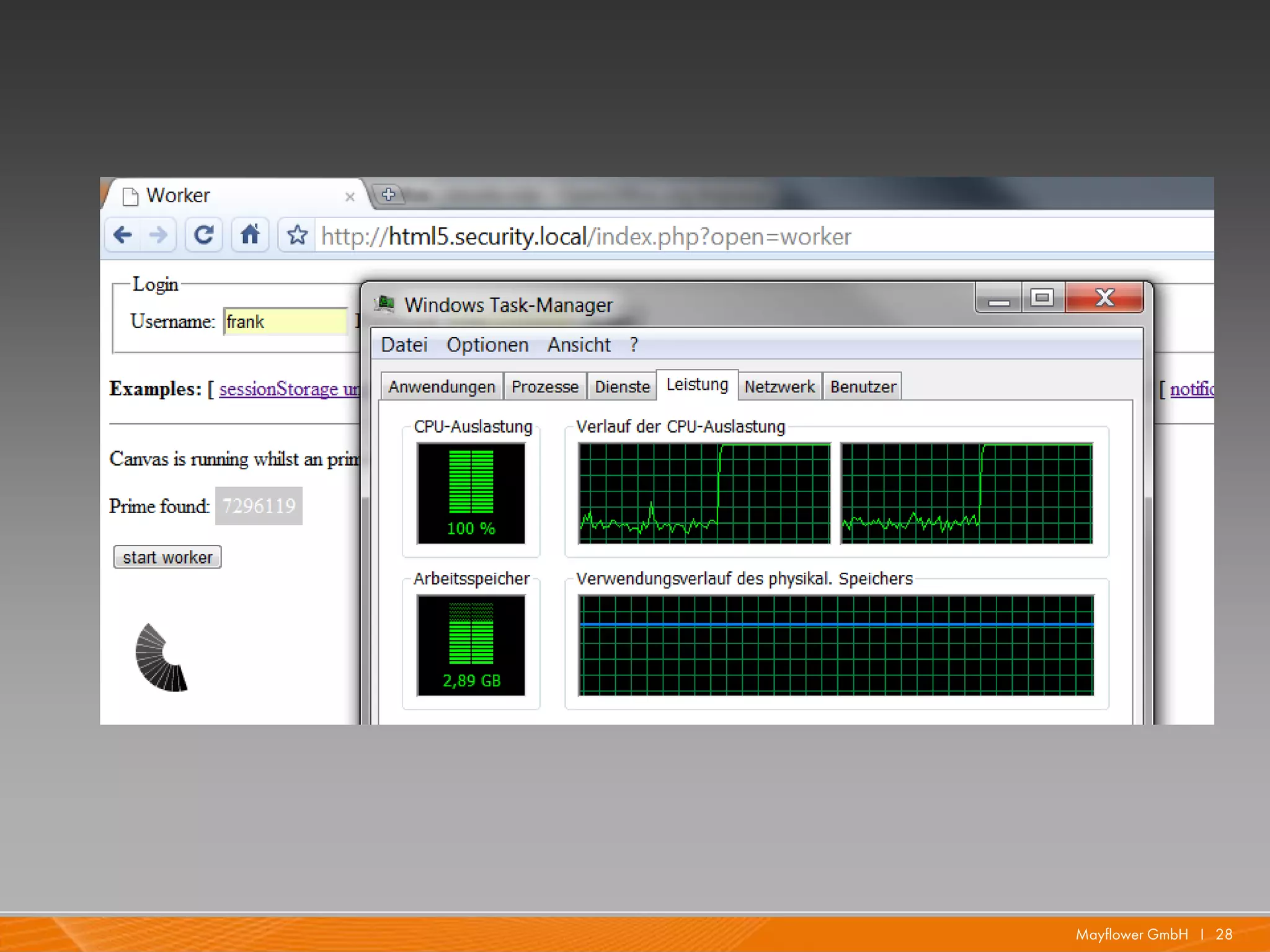Open a new browser tab
The width and height of the screenshot is (1270, 952).
tap(388, 195)
